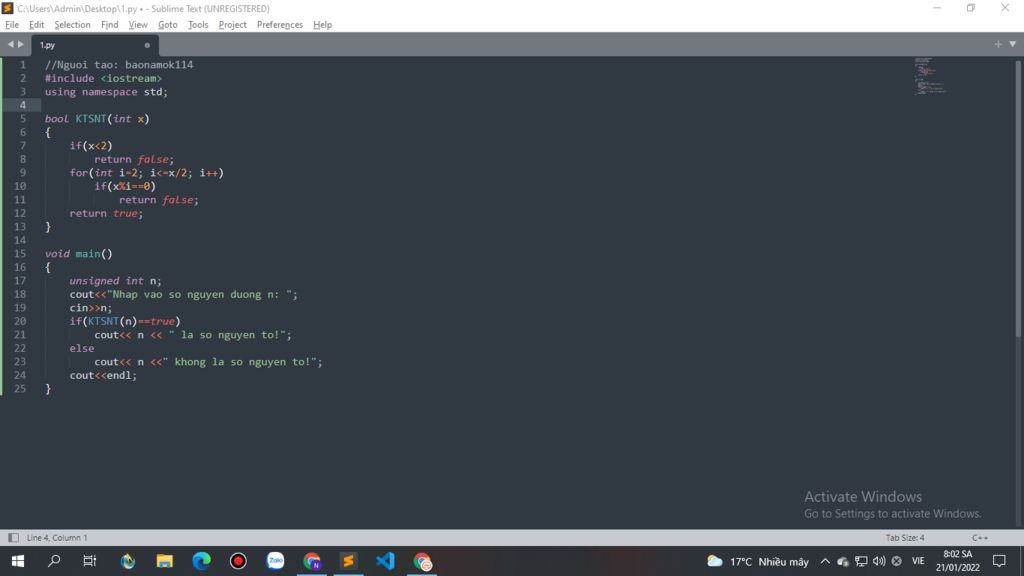
Task: Open Visual Studio Code from taskbar
Action: coord(385,561)
